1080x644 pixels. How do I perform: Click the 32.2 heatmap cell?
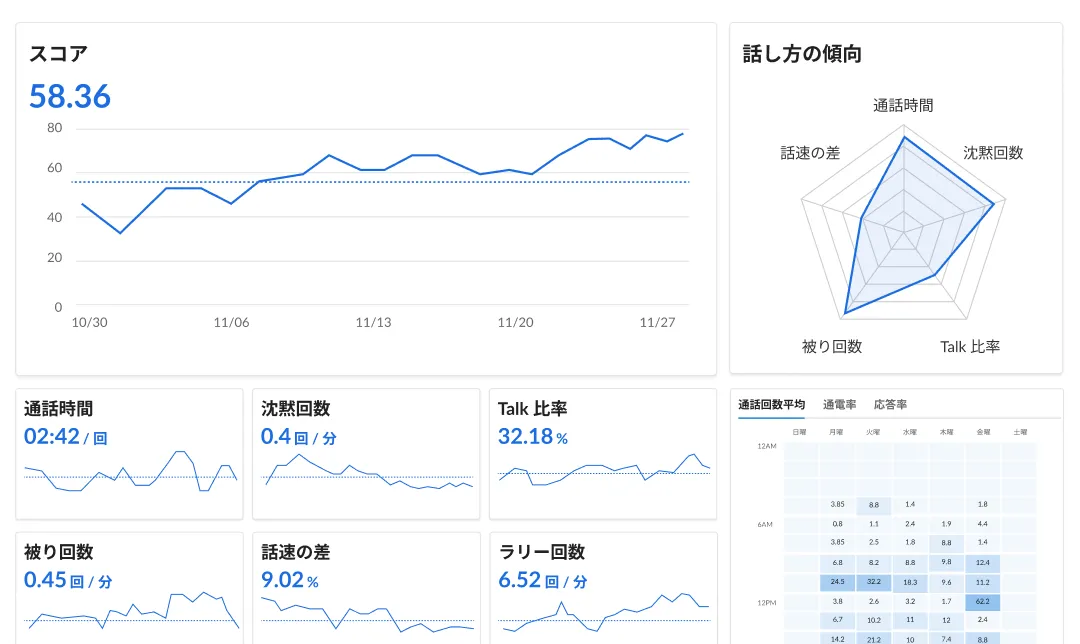[x=873, y=581]
